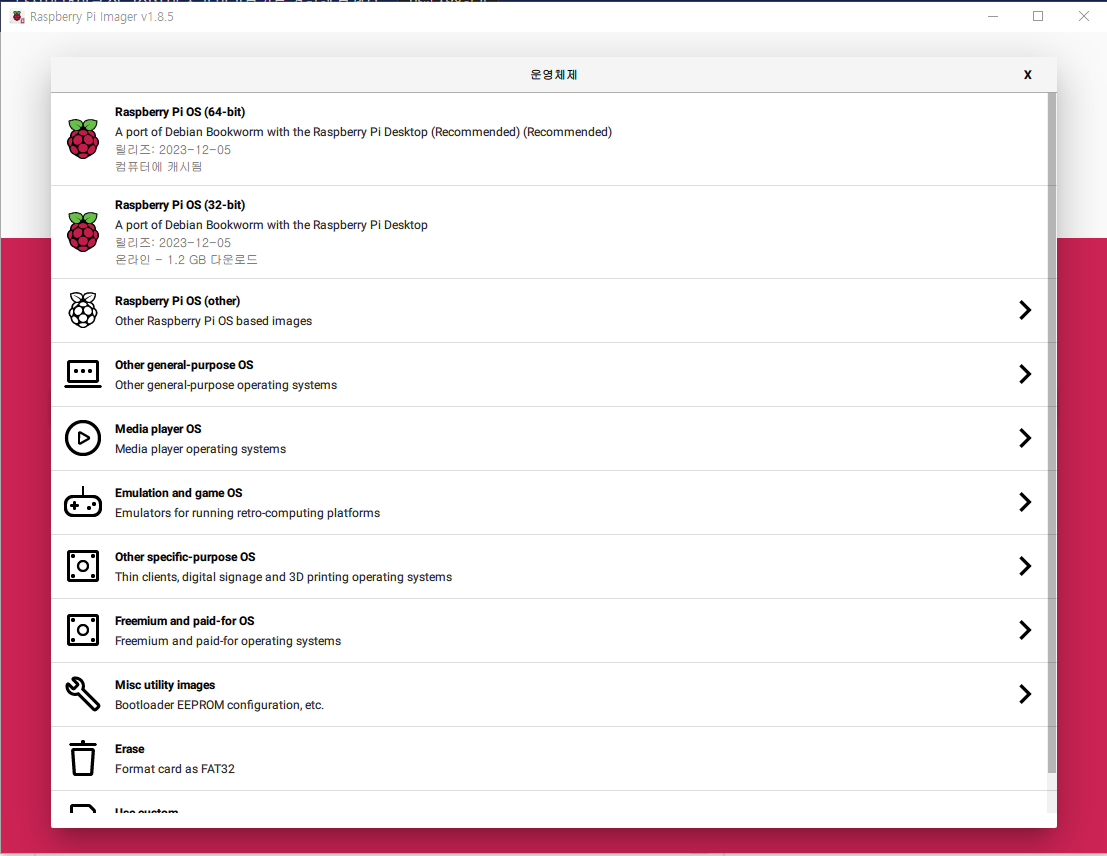Viewport: 1107px width, 856px height.
Task: Click the OS list vertical scrollbar
Action: 1051,432
